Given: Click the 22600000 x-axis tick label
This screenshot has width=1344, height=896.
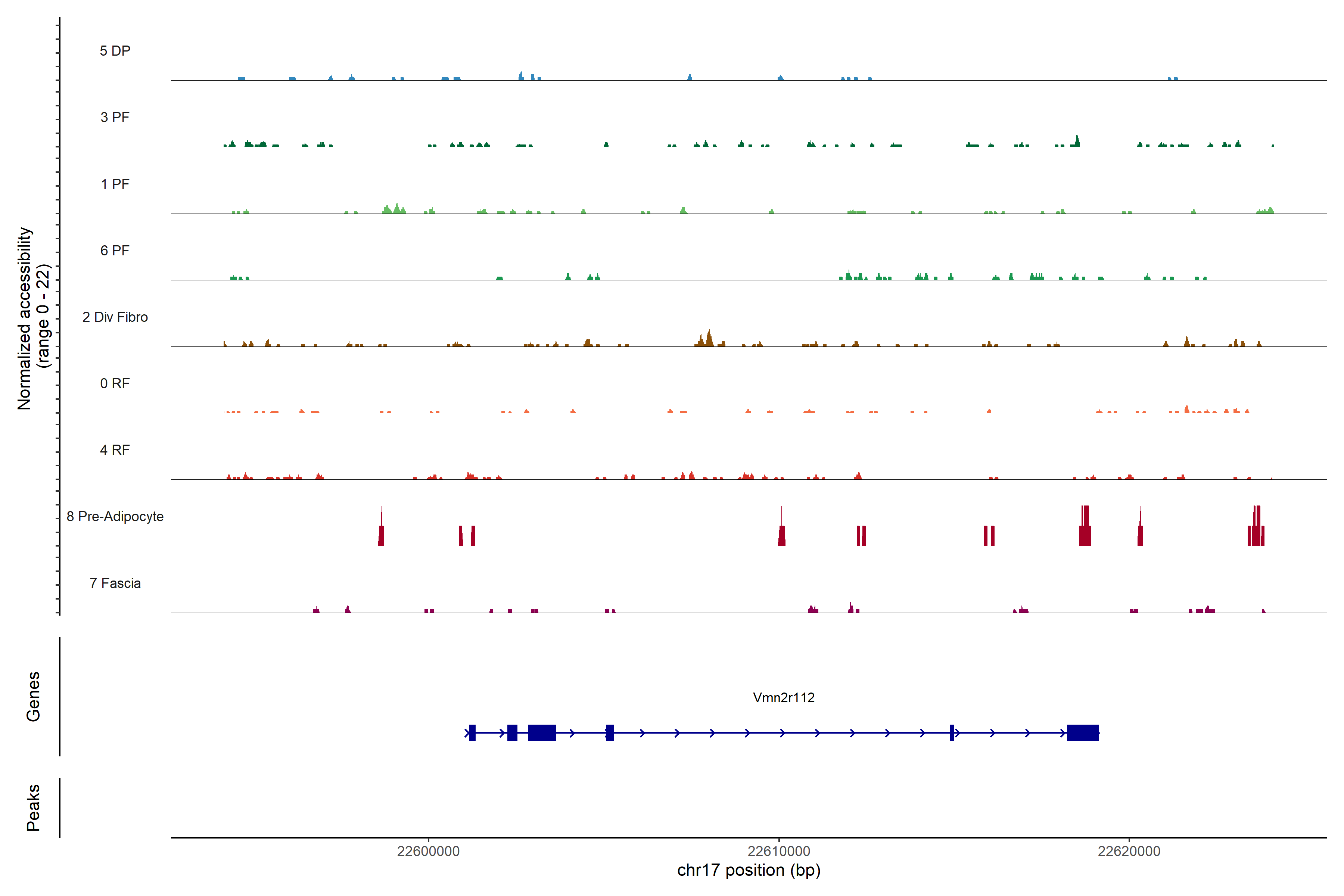Looking at the screenshot, I should pyautogui.click(x=428, y=851).
